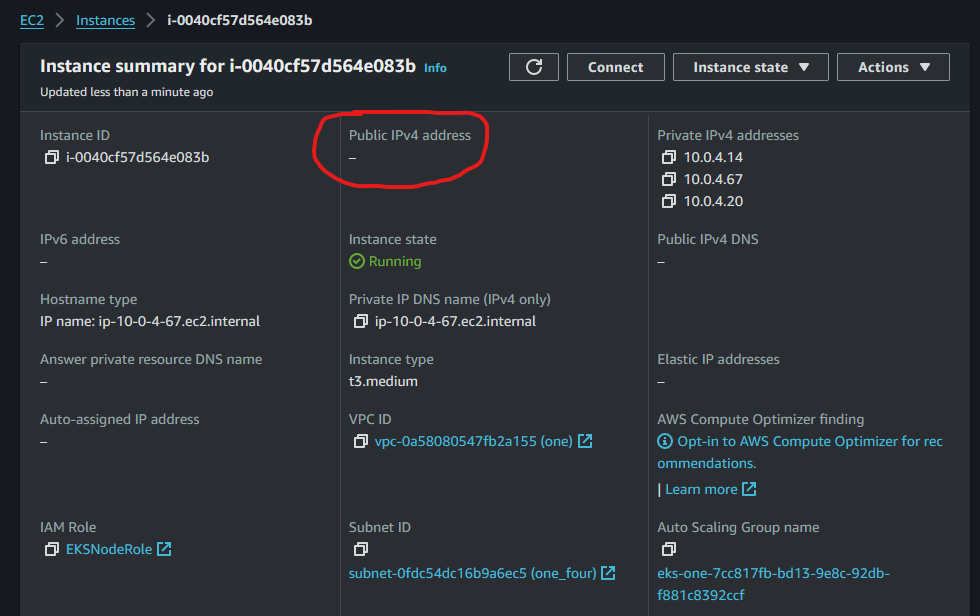Navigate to Instances breadcrumb
This screenshot has height=616, width=980.
(x=105, y=20)
